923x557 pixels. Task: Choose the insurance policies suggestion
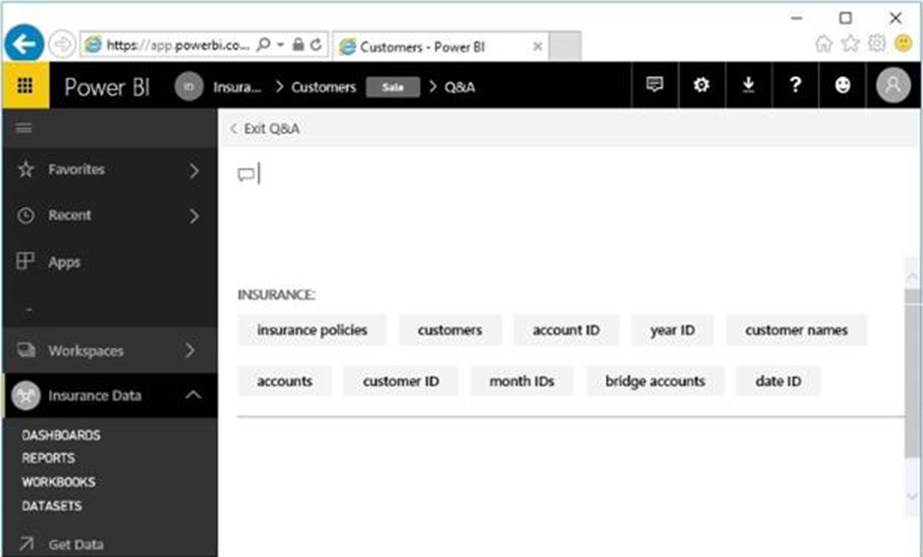pyautogui.click(x=312, y=330)
